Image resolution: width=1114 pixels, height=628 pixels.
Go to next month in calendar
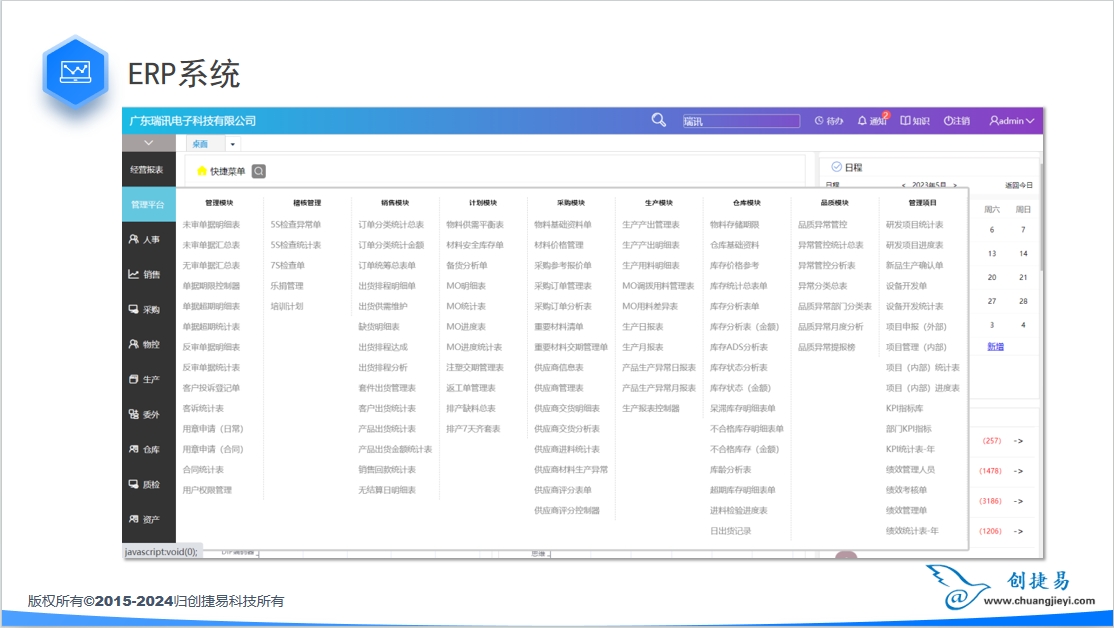point(955,185)
